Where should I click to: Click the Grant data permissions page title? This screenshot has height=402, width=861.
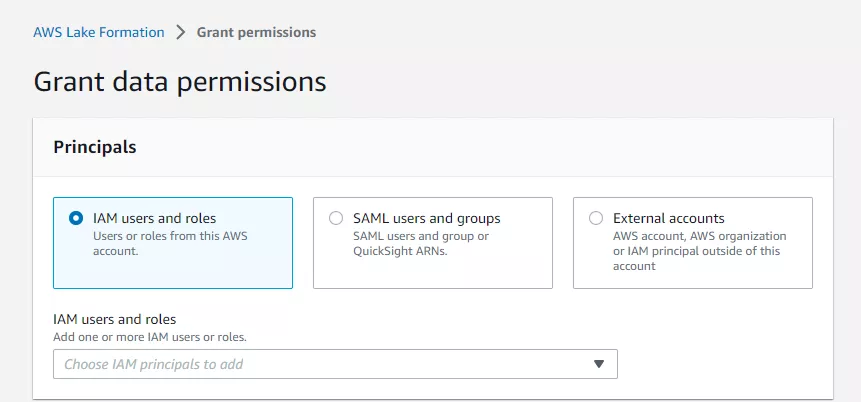[x=180, y=81]
